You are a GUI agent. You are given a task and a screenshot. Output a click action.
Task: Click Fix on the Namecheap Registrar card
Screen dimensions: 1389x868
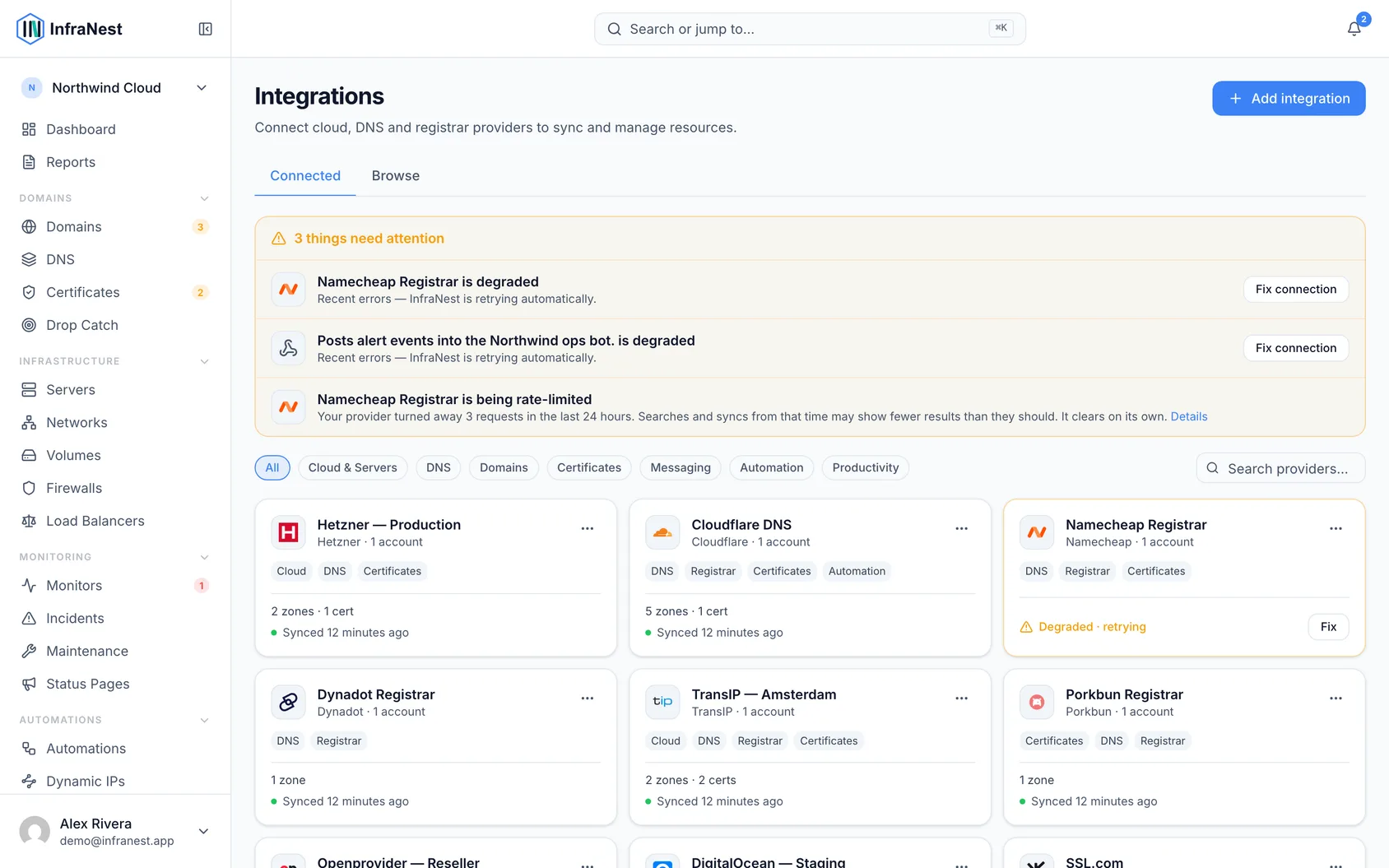[x=1328, y=627]
